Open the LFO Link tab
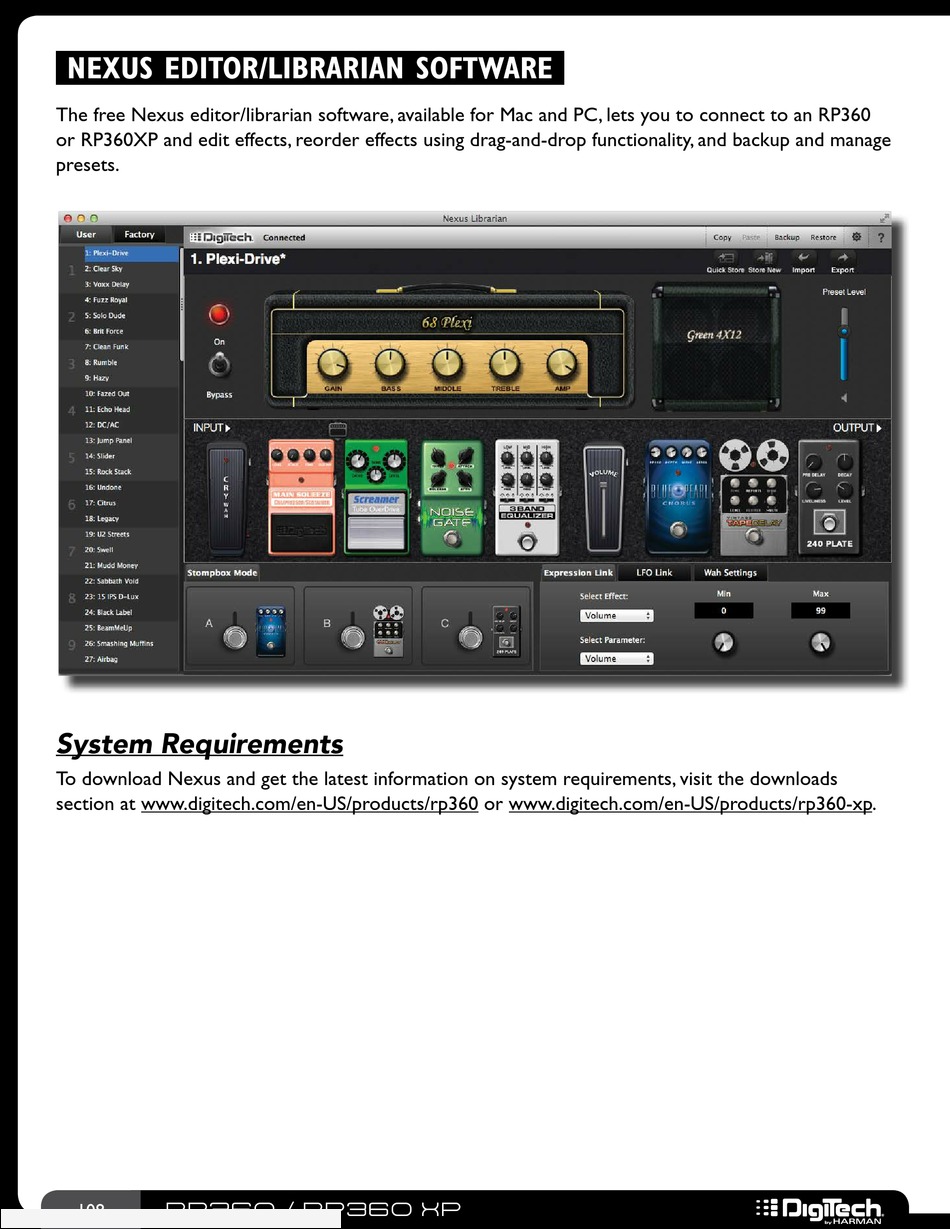950x1229 pixels. click(x=656, y=573)
